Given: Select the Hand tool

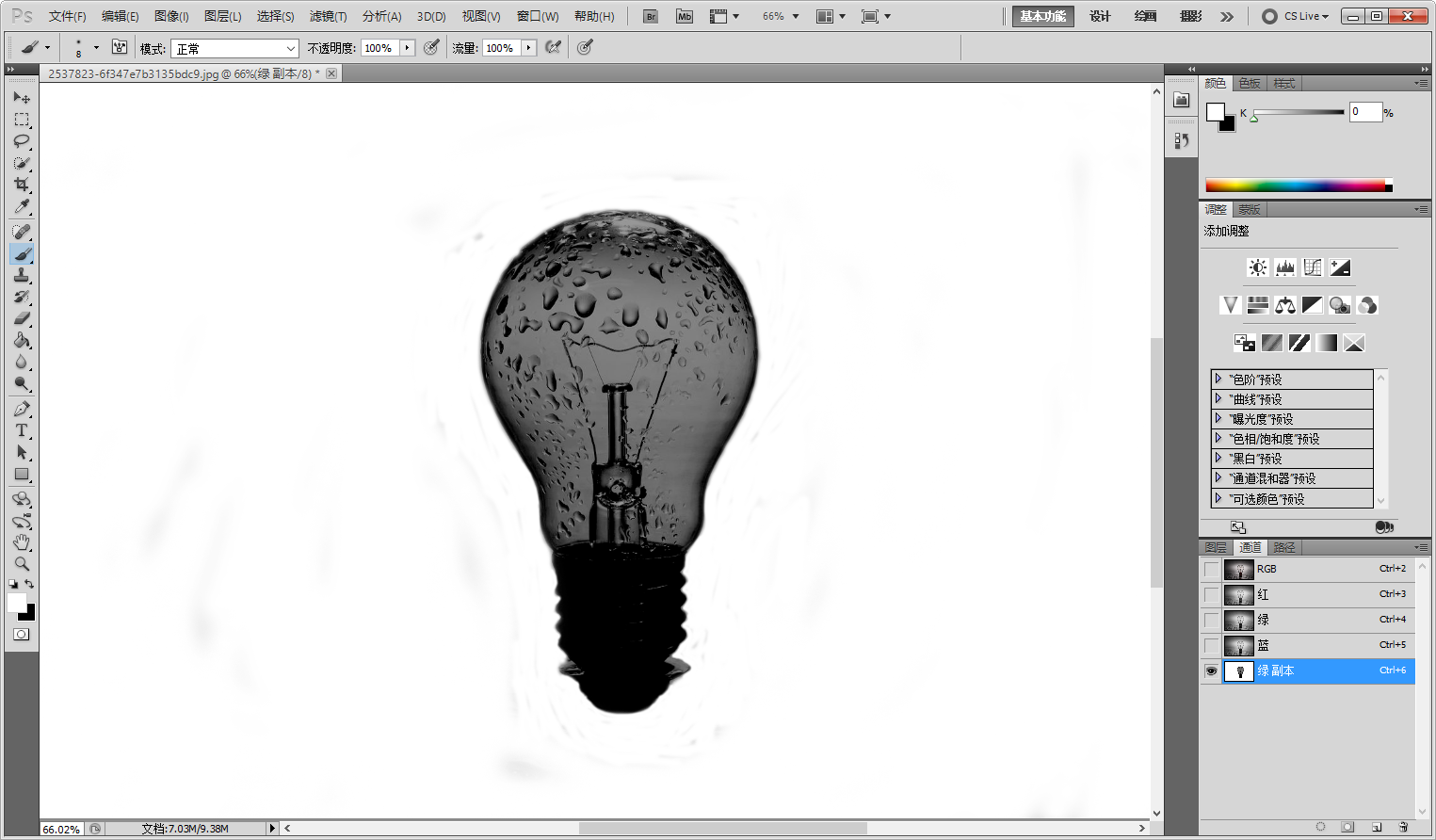Looking at the screenshot, I should pos(22,542).
